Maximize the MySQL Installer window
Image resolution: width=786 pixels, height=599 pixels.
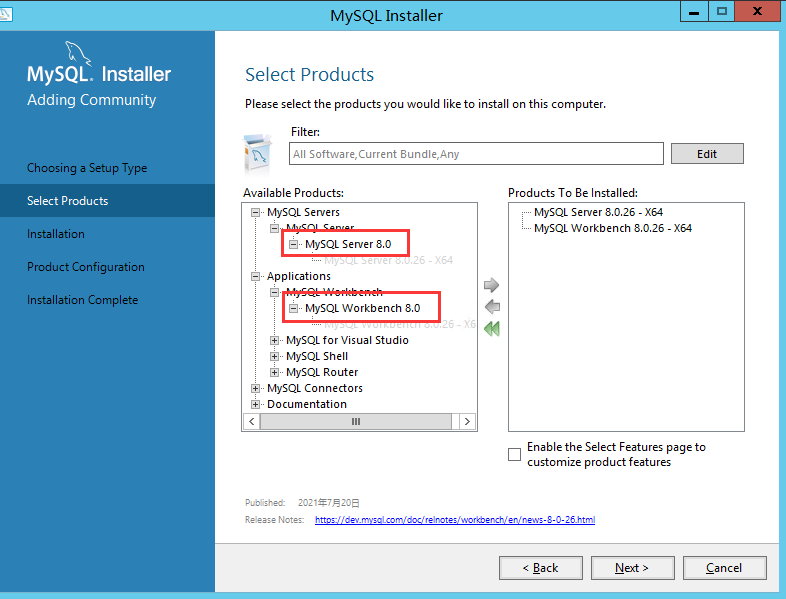[x=721, y=12]
